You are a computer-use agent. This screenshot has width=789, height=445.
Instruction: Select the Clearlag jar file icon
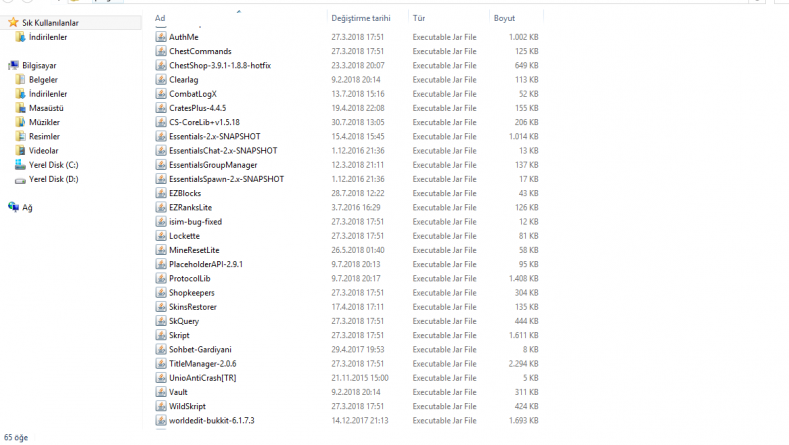point(161,80)
